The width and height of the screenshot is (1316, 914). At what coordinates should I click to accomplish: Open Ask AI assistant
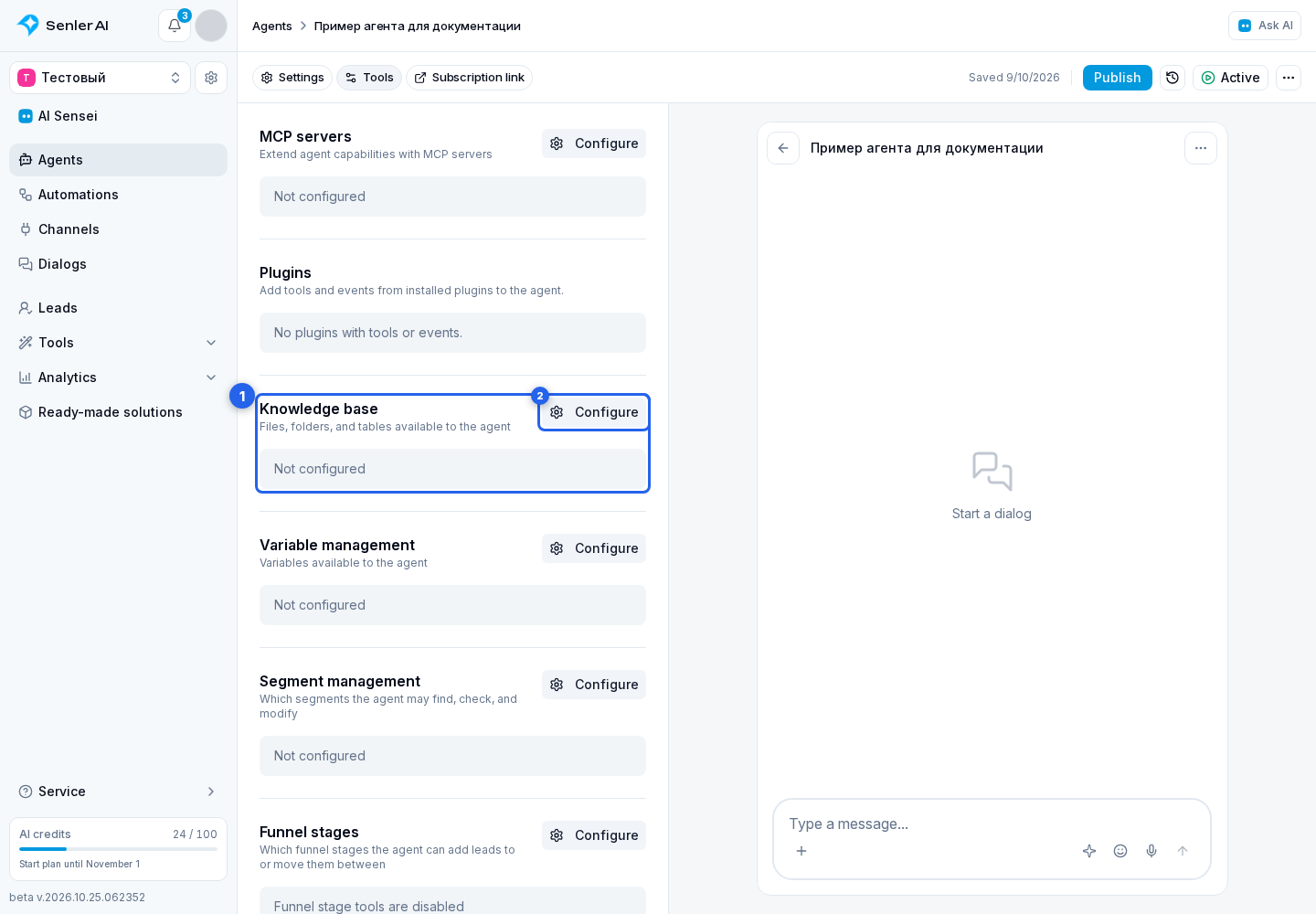click(x=1265, y=26)
